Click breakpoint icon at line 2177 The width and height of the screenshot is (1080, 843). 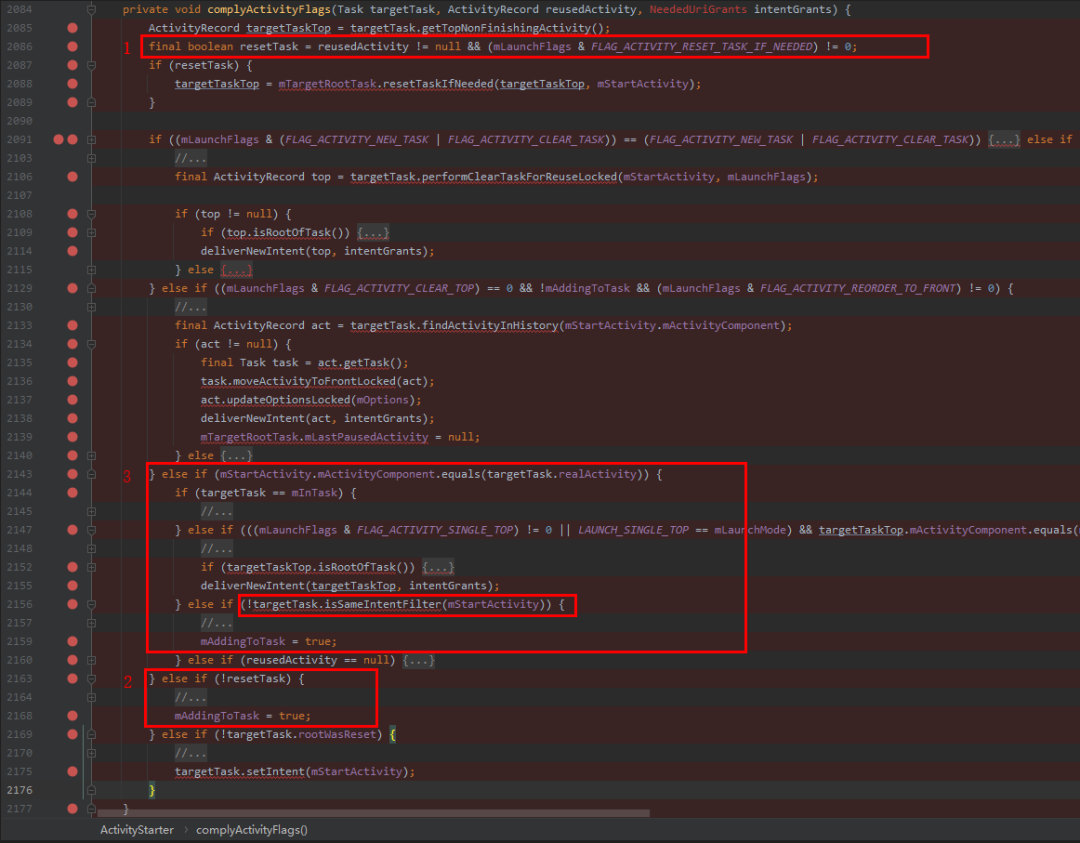[72, 809]
